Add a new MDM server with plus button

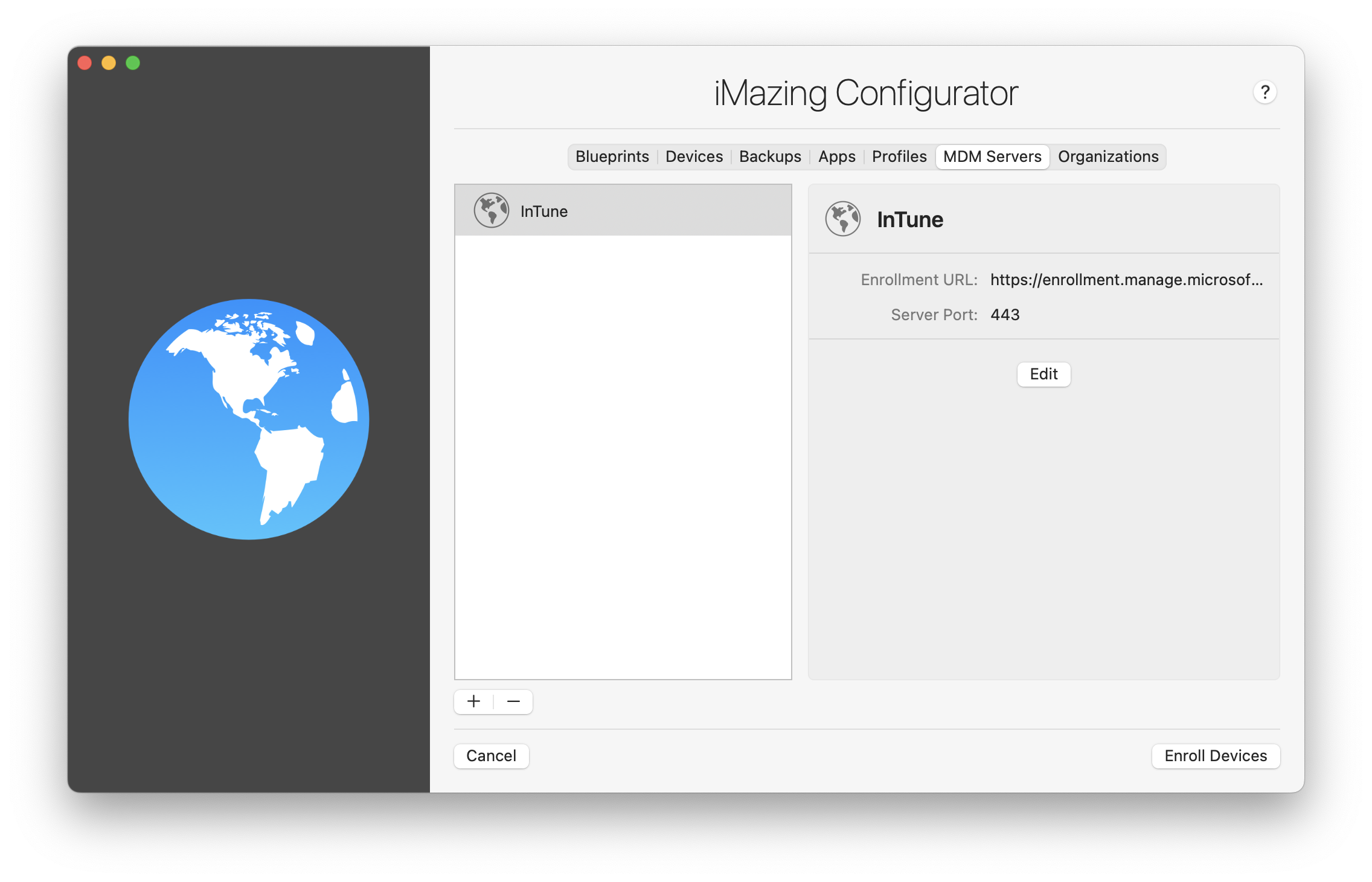tap(474, 701)
